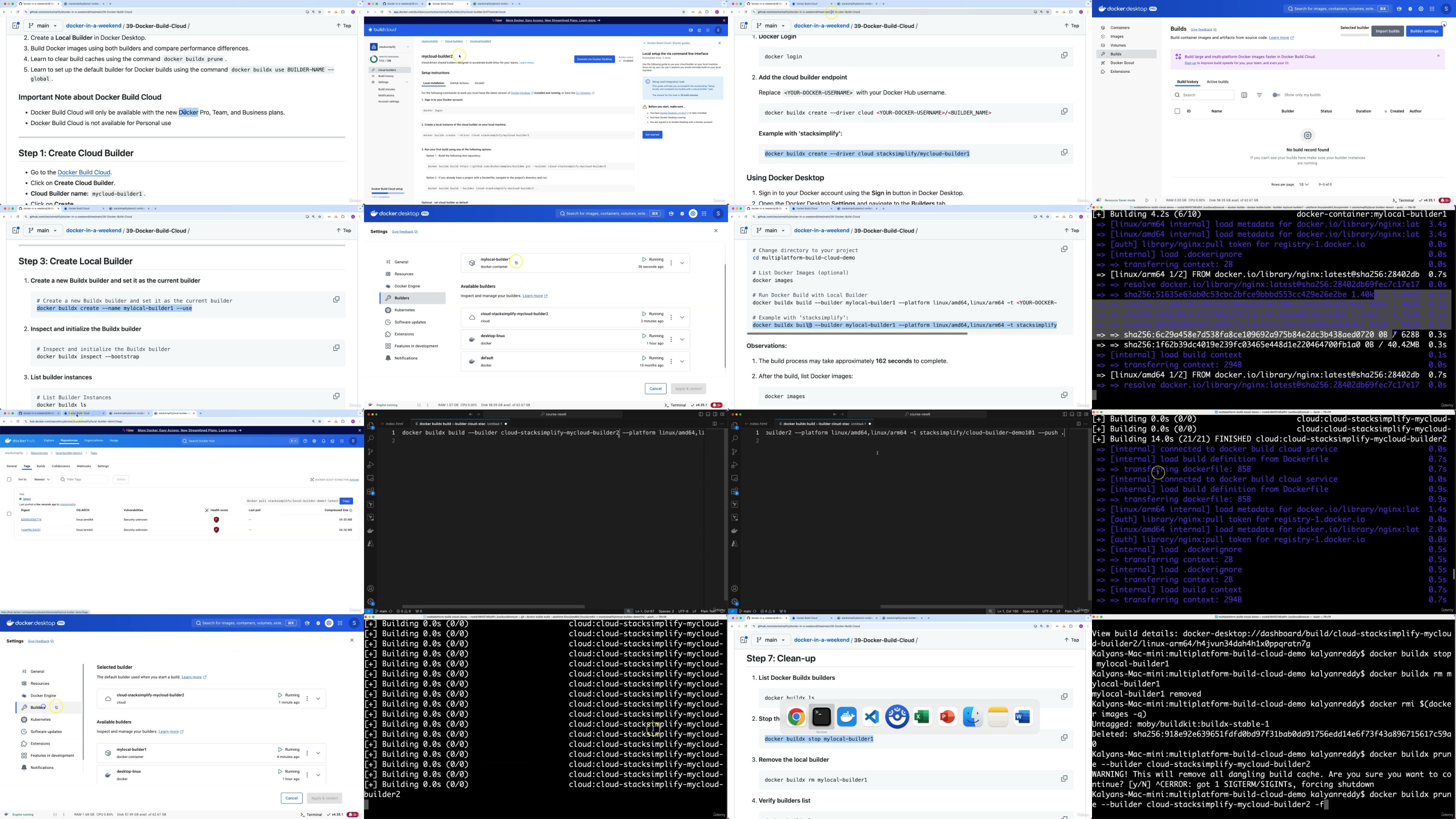Open Explore in Docker Hub top navigation
The width and height of the screenshot is (1456, 819).
click(x=49, y=441)
